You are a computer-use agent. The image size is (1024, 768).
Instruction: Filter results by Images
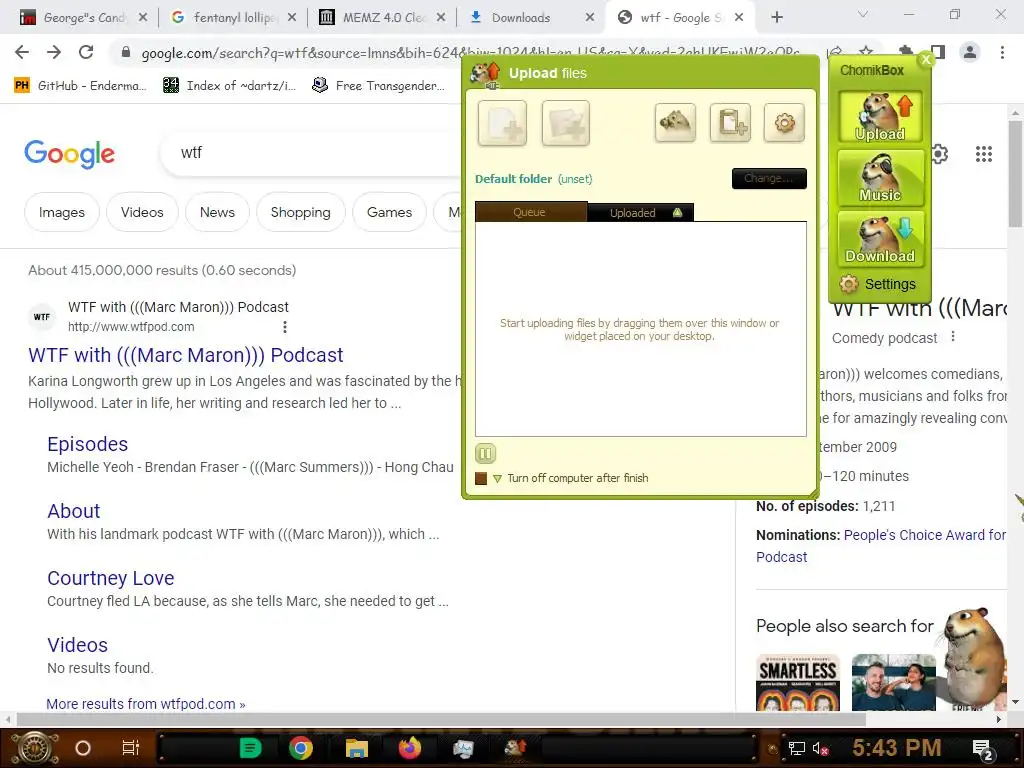click(61, 212)
